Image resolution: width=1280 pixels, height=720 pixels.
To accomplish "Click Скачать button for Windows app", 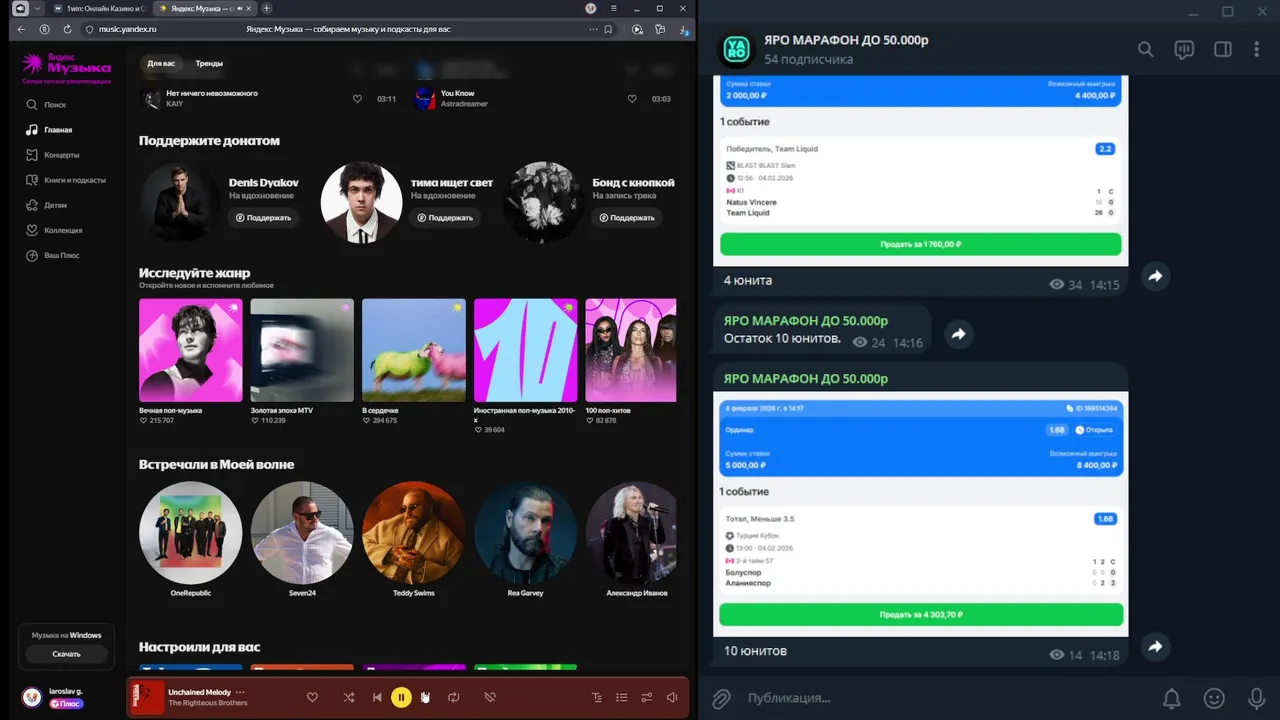I will 66,654.
